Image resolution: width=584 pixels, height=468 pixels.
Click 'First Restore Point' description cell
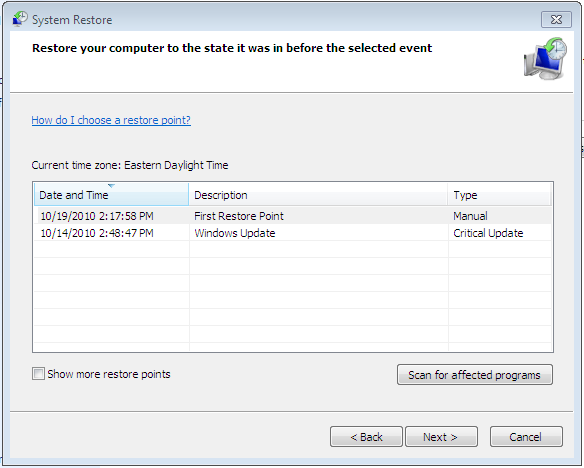click(239, 216)
